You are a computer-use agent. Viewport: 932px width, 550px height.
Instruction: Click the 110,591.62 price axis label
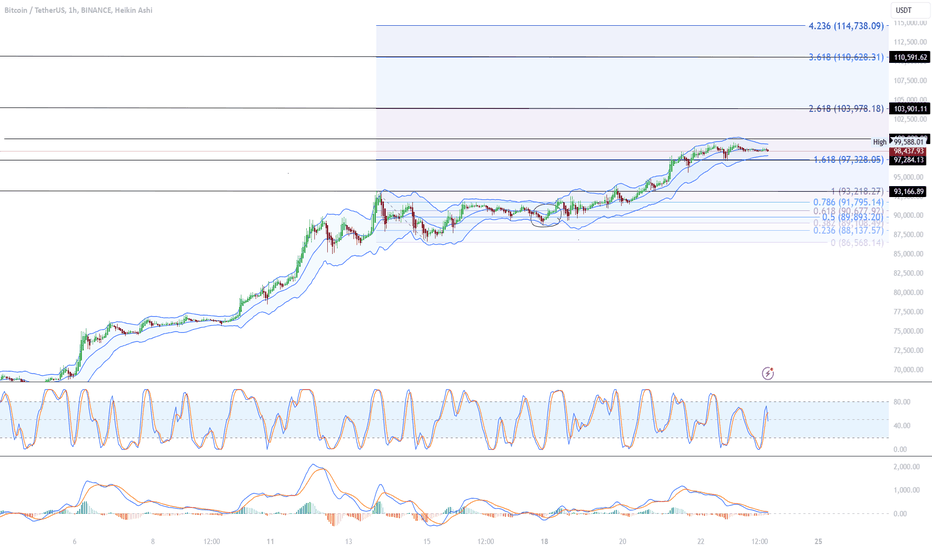pos(909,58)
